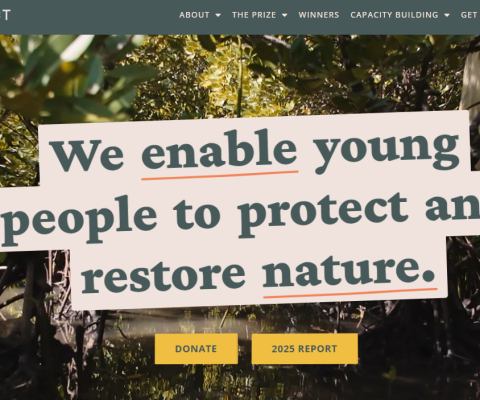The width and height of the screenshot is (480, 400).
Task: Open THE PRIZE menu item
Action: 254,15
